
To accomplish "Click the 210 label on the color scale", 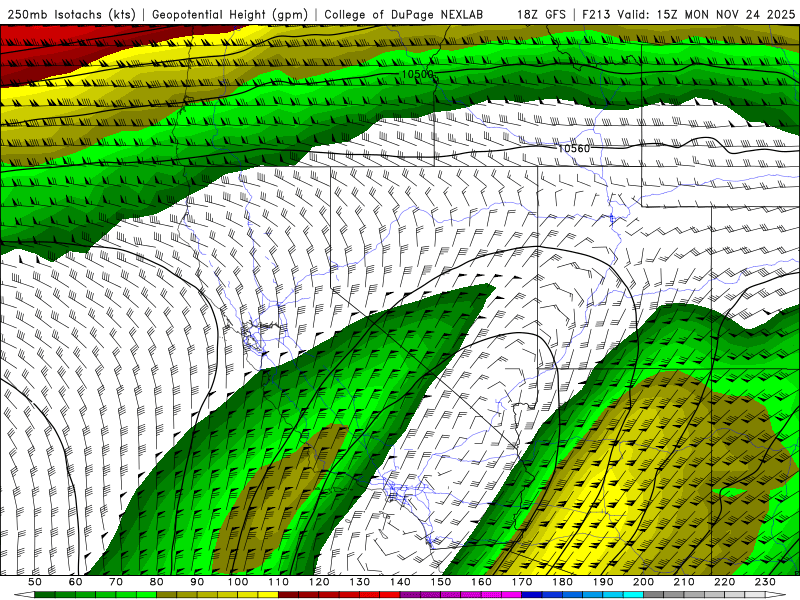I will (684, 582).
